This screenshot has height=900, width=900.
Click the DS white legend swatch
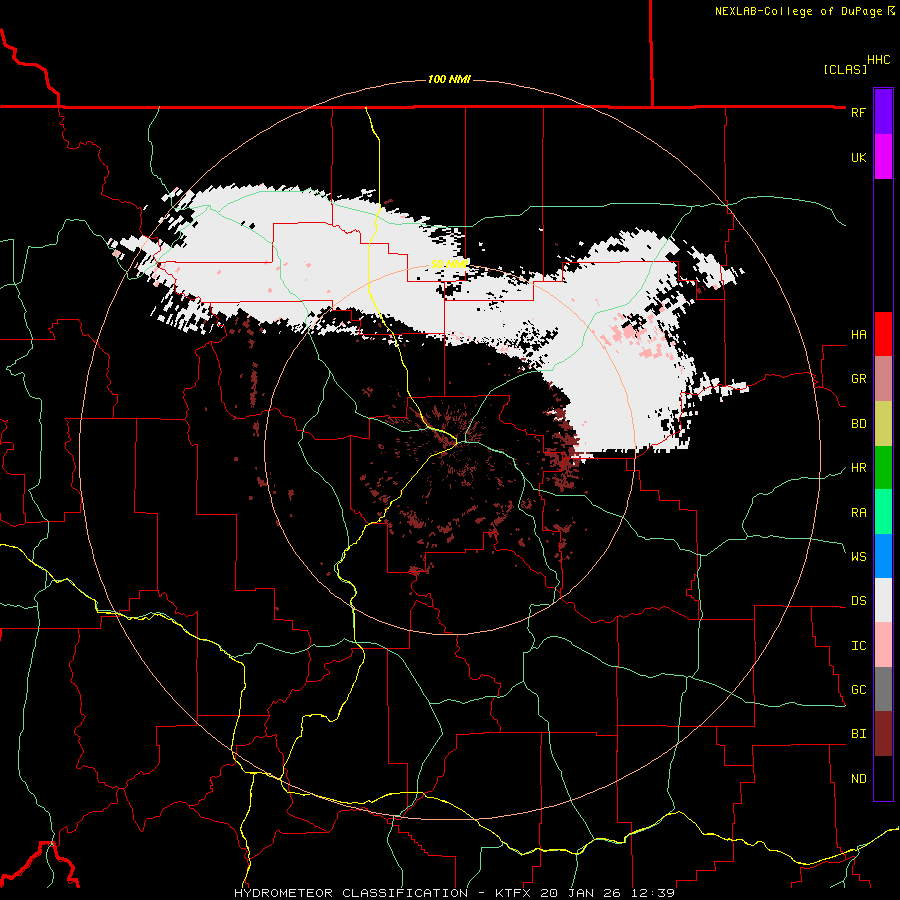883,600
